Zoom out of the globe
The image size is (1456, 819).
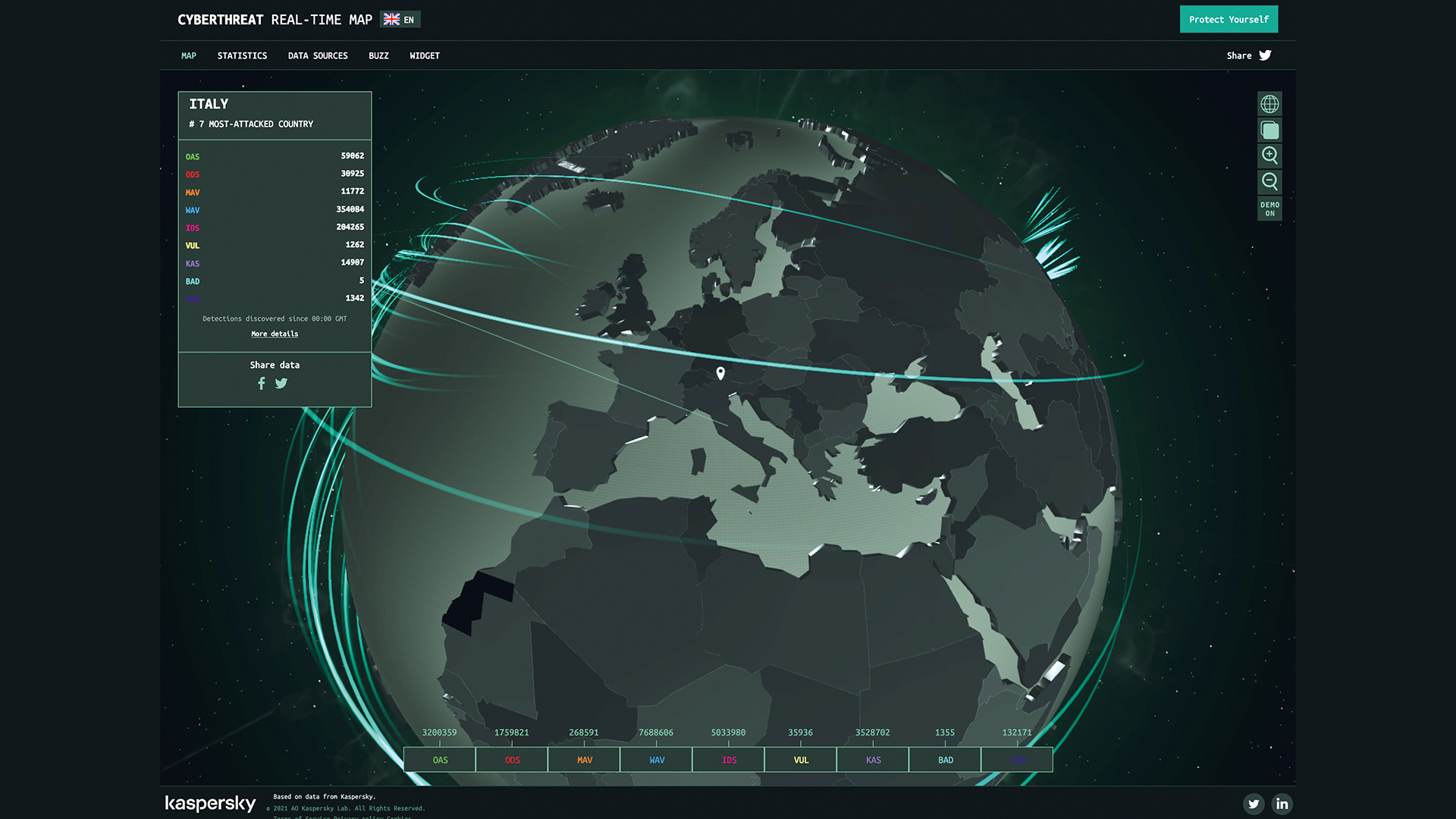click(x=1269, y=182)
